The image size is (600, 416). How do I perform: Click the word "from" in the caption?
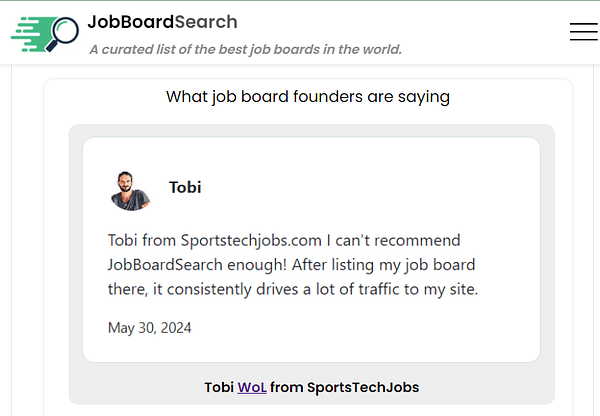point(286,387)
